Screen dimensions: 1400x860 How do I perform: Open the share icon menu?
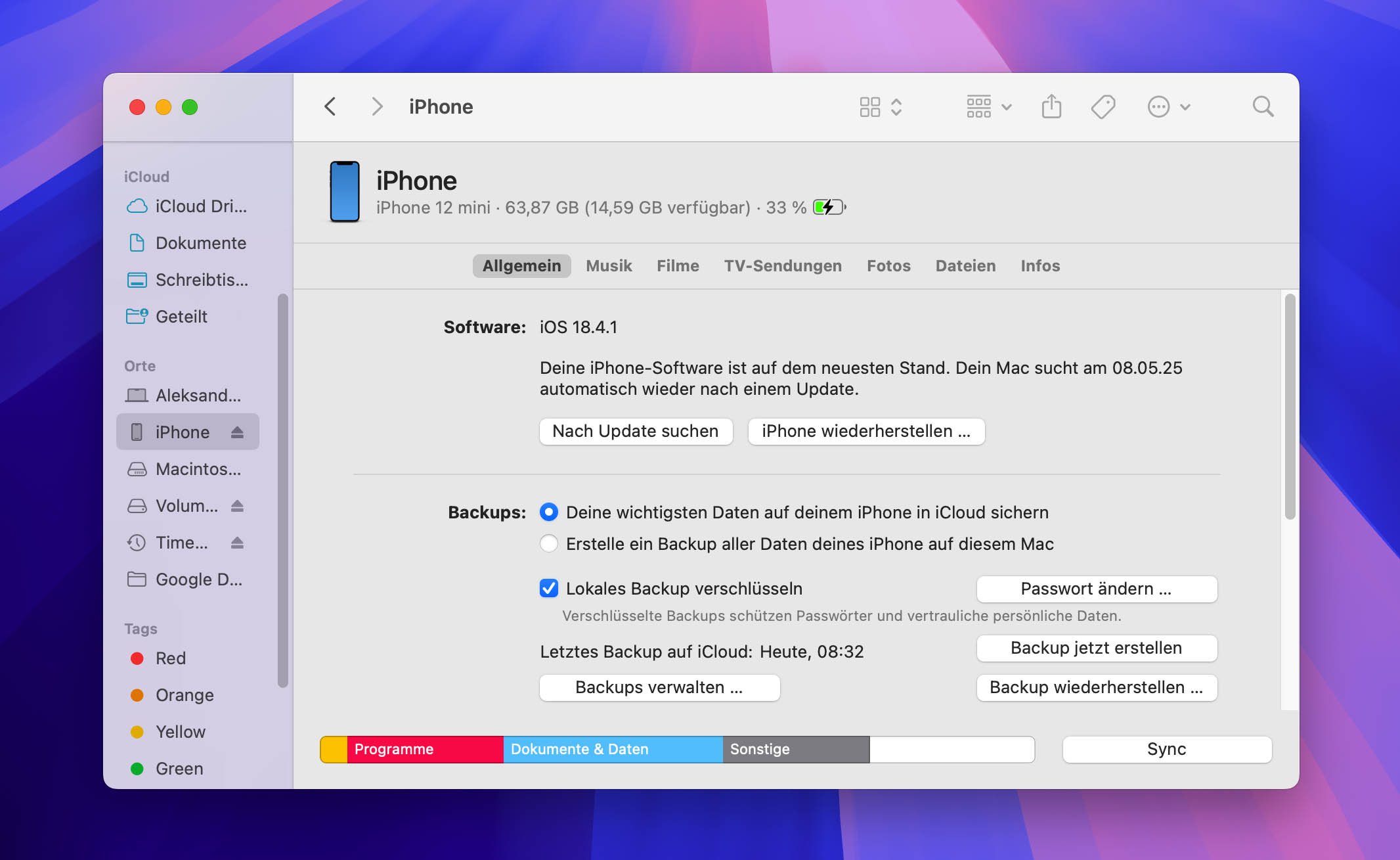coord(1051,106)
